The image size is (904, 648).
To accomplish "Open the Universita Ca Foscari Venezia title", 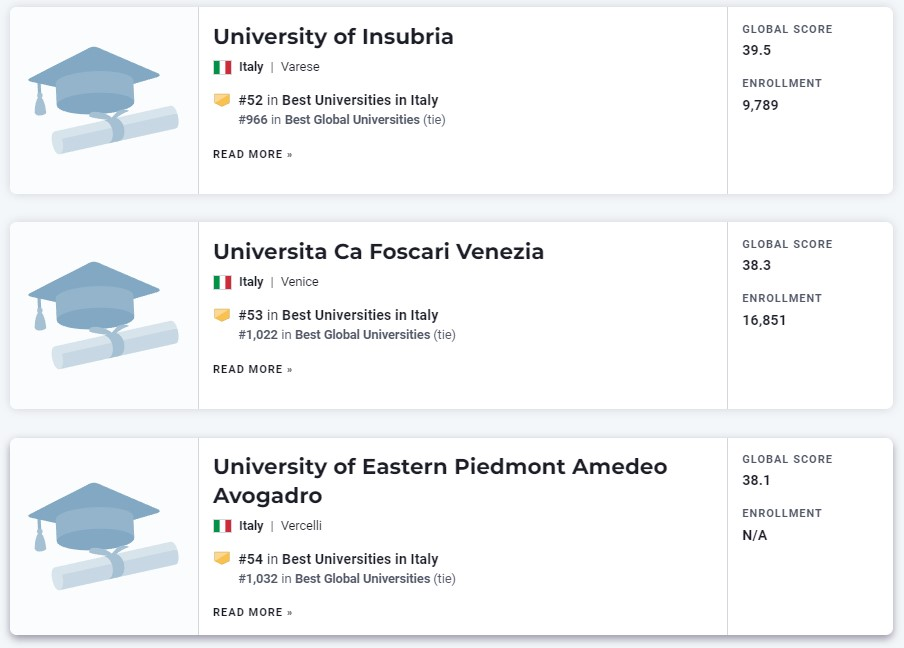I will tap(378, 251).
